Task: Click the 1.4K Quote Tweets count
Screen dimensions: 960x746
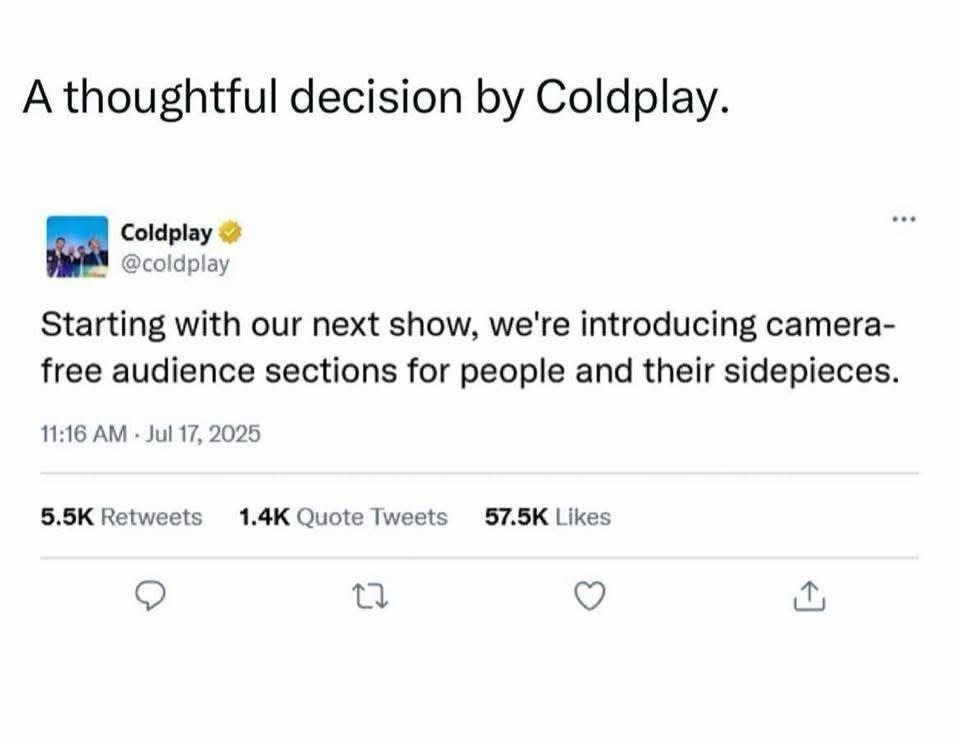Action: [342, 517]
